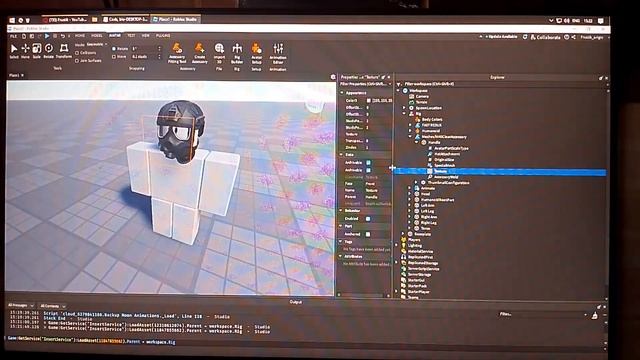
Task: Switch to the TEST ribbon tab
Action: point(131,36)
